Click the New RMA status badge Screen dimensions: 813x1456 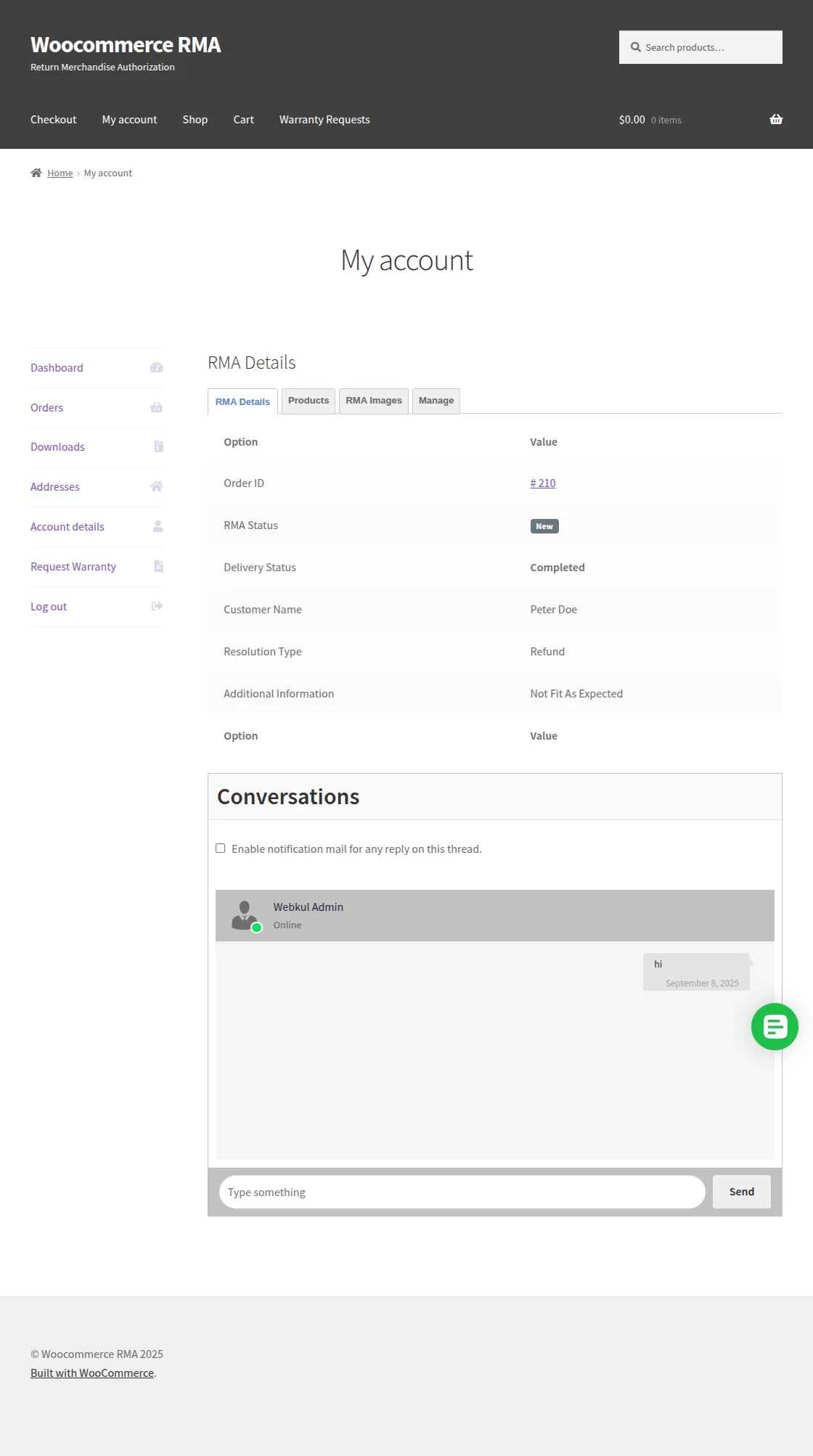pyautogui.click(x=544, y=526)
